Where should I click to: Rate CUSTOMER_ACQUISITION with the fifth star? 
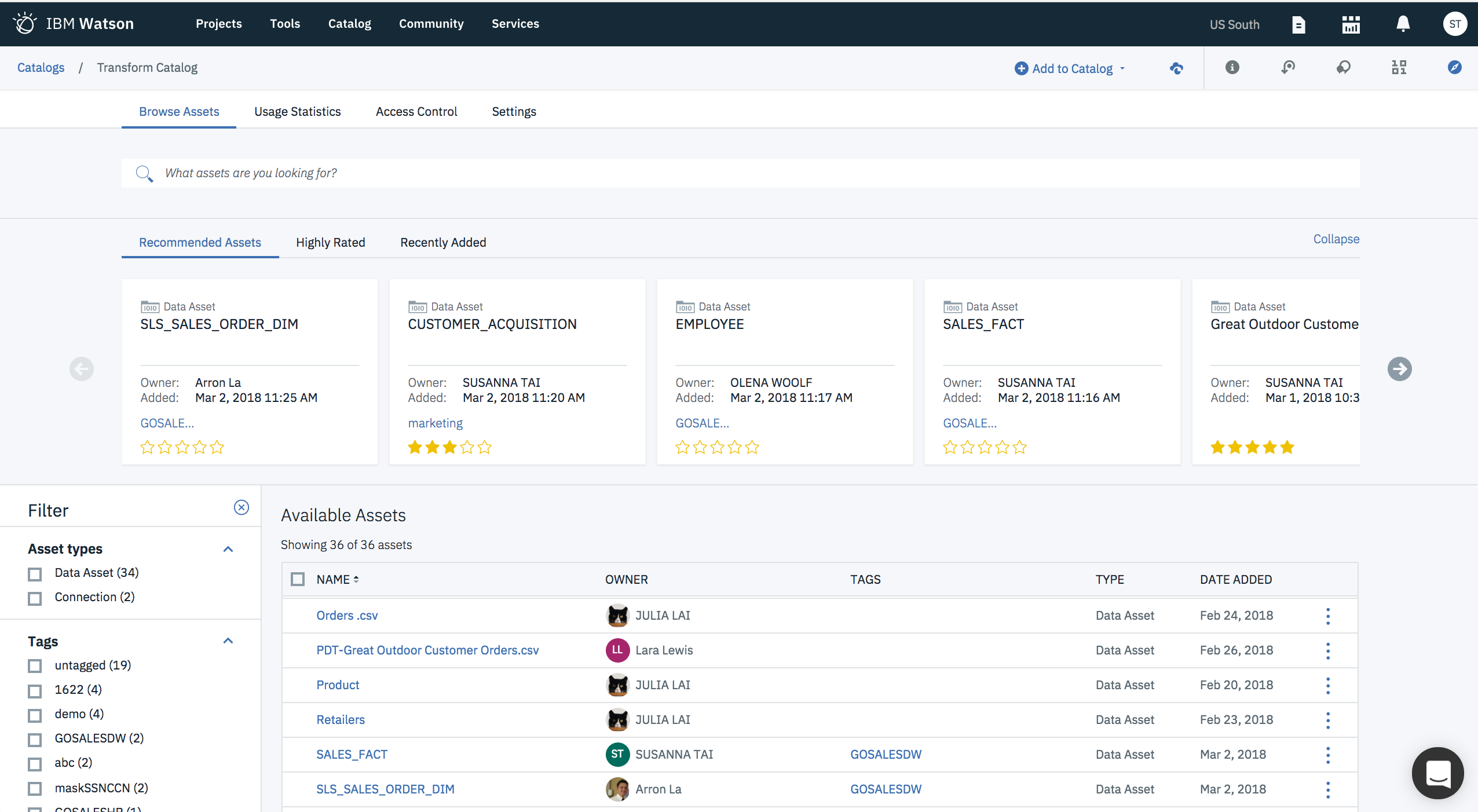[484, 447]
